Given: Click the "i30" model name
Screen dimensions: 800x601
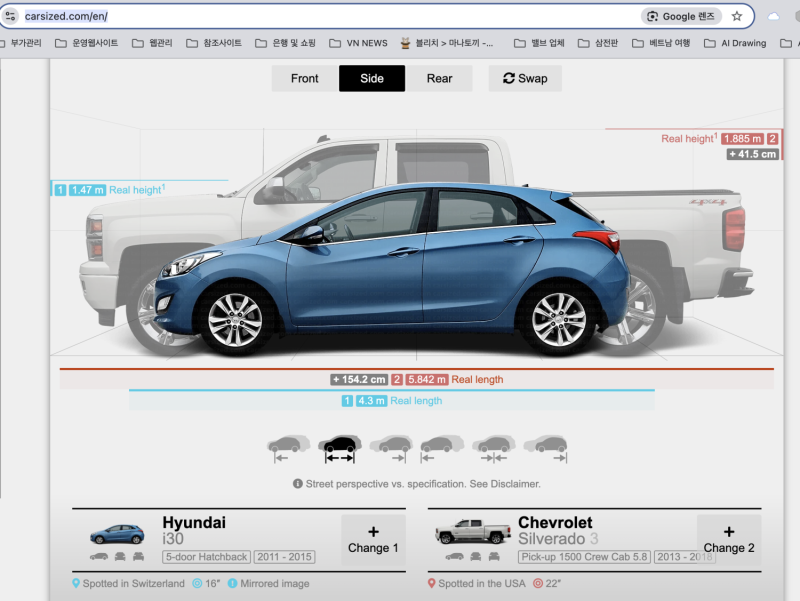Looking at the screenshot, I should [173, 539].
